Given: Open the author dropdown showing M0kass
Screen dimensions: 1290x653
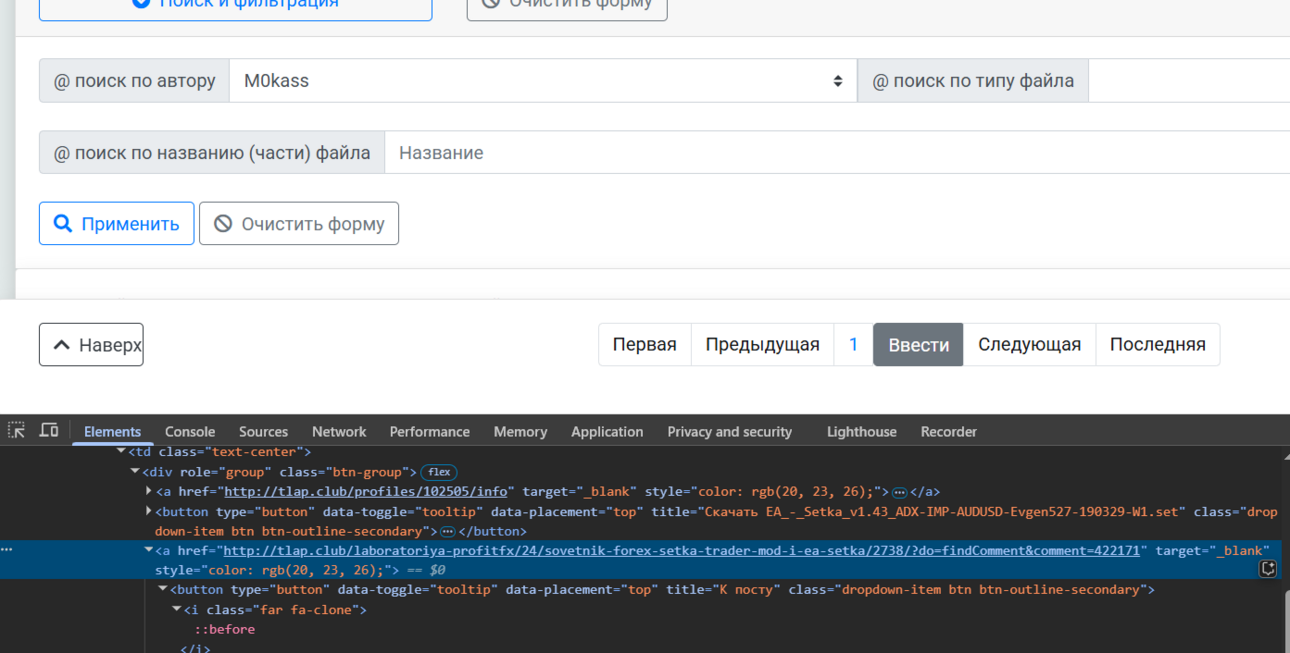Looking at the screenshot, I should [543, 81].
